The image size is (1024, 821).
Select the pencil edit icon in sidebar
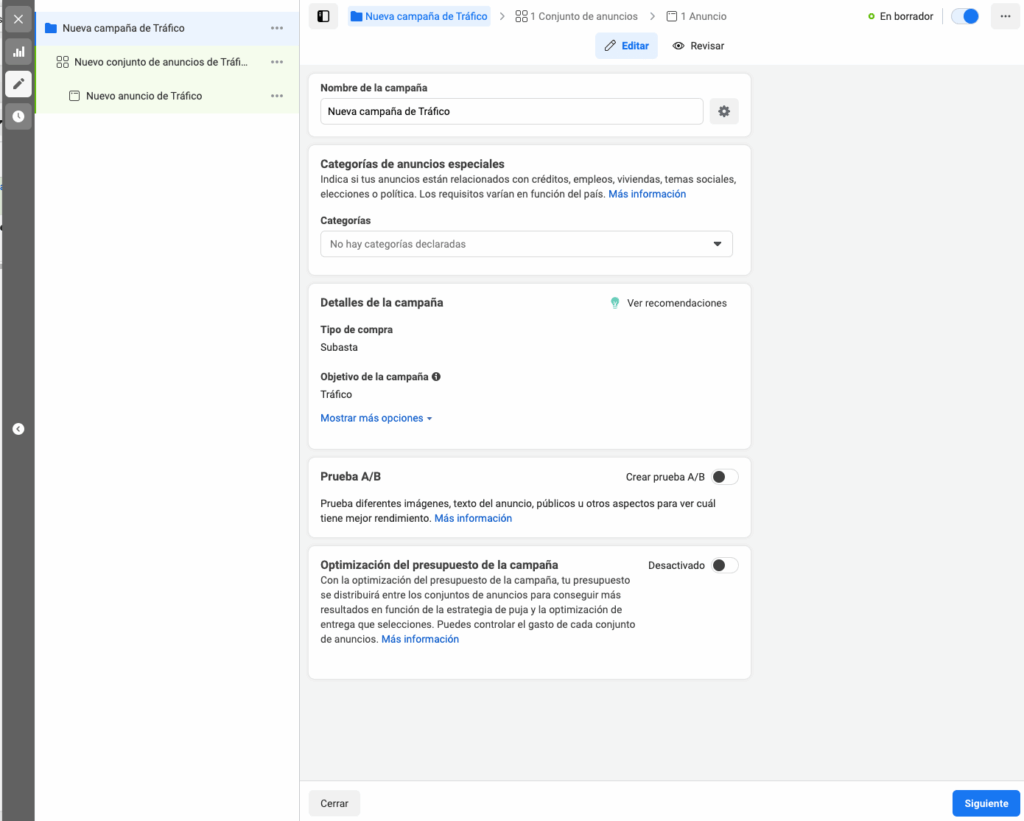18,84
